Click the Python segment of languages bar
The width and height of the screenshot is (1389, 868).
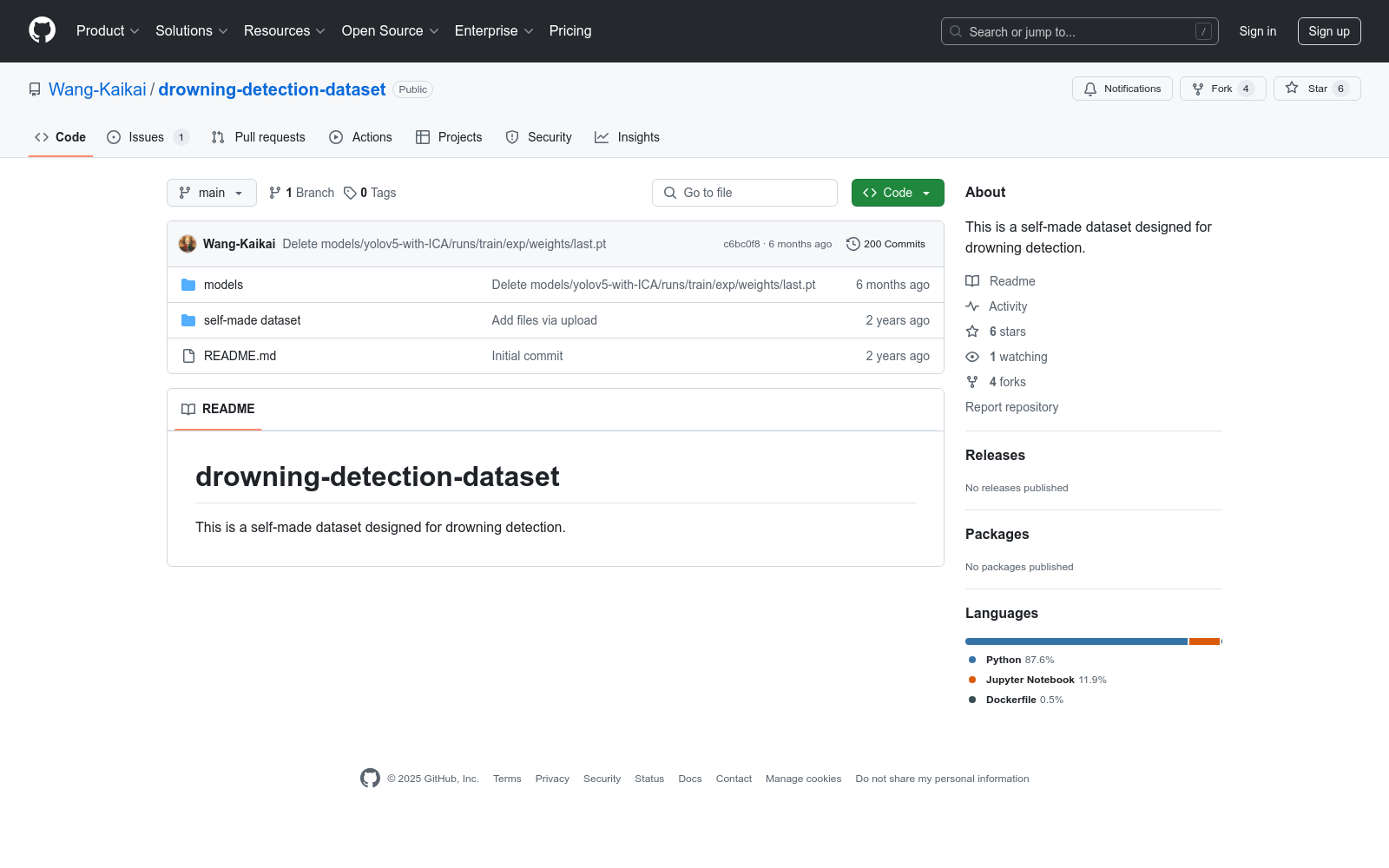(x=1076, y=641)
